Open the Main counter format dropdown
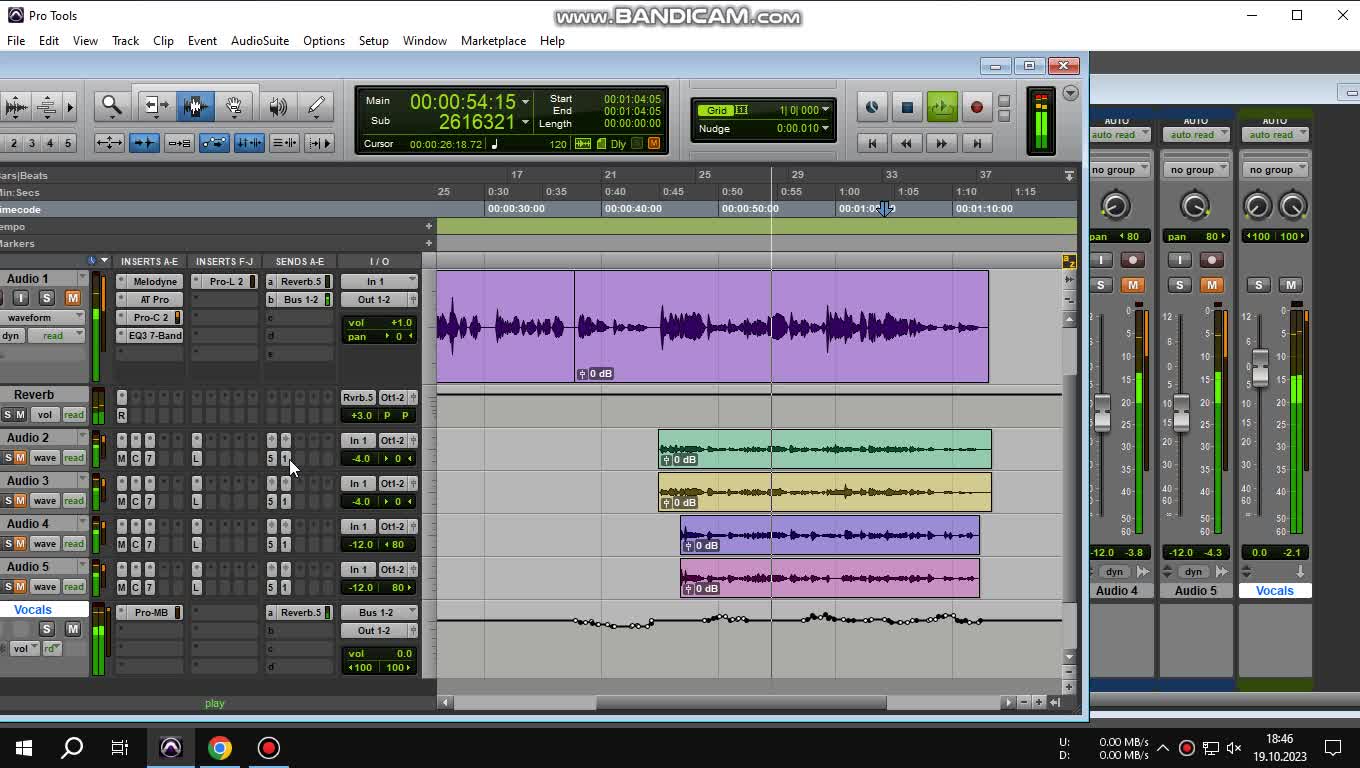The image size is (1360, 768). tap(525, 101)
